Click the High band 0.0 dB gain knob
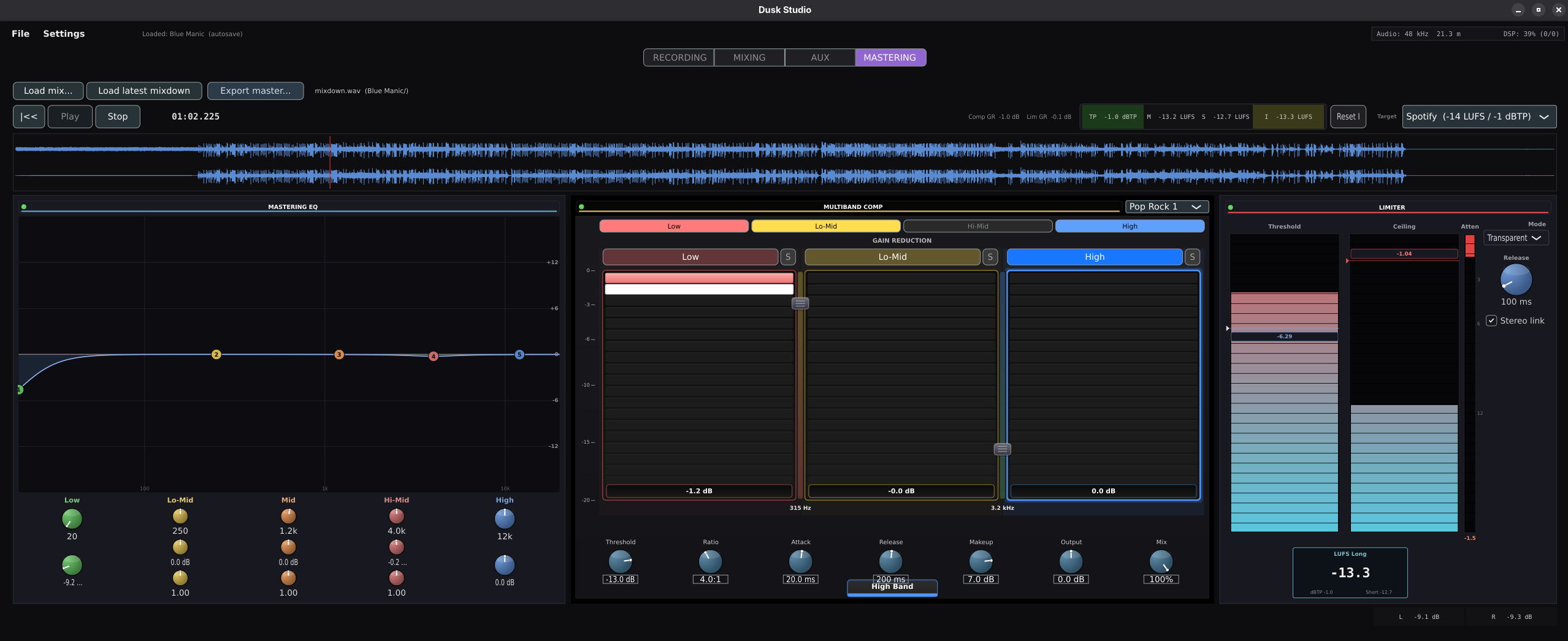The width and height of the screenshot is (1568, 641). (505, 564)
